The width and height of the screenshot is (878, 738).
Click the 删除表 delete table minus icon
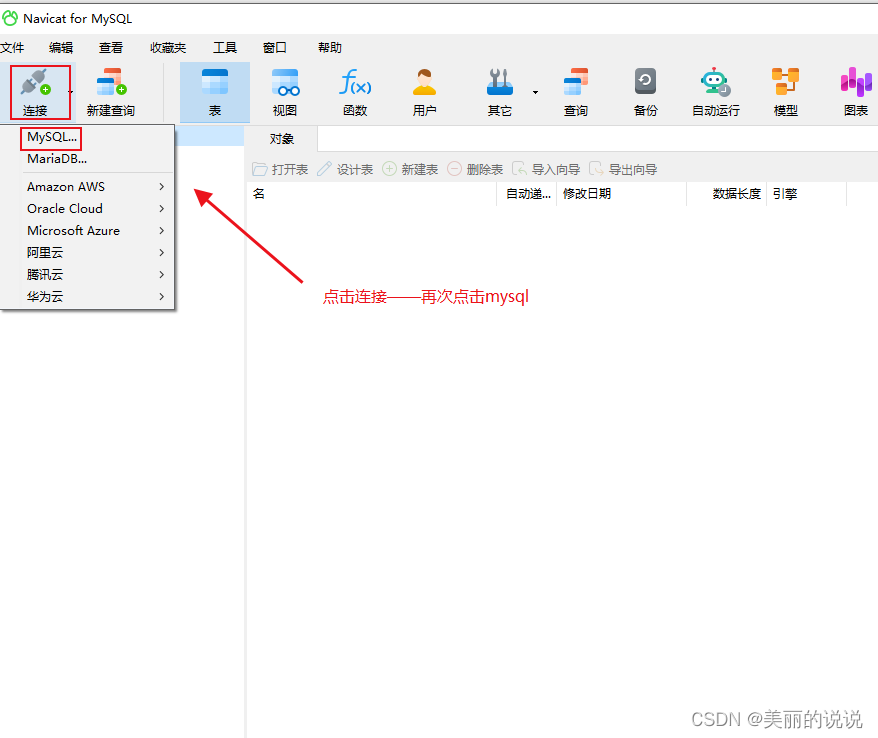click(454, 169)
